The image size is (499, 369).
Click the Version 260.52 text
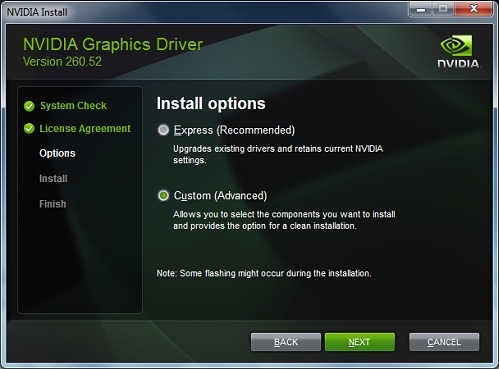point(62,62)
